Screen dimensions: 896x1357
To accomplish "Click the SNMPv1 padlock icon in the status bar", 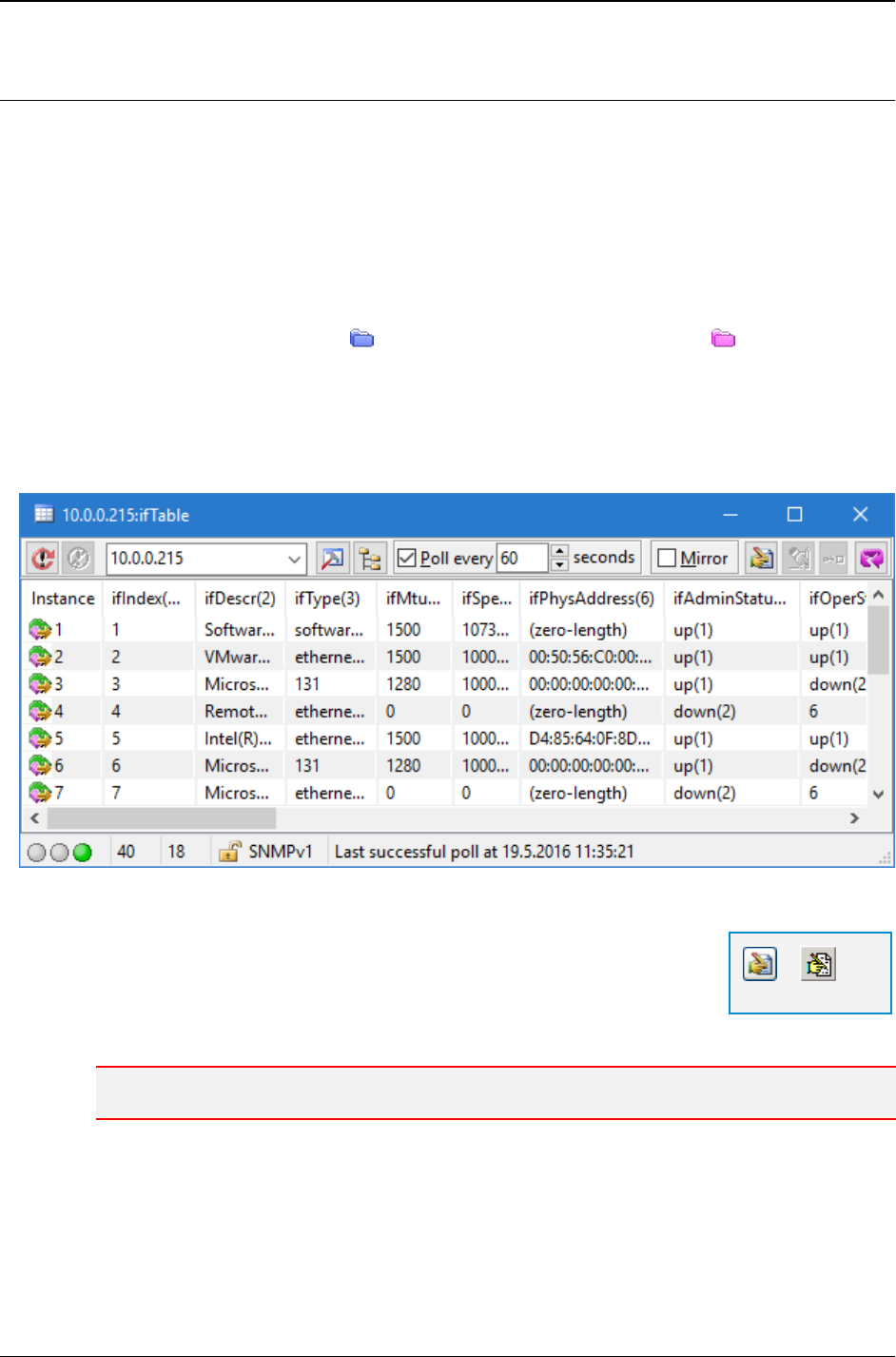I will point(229,852).
